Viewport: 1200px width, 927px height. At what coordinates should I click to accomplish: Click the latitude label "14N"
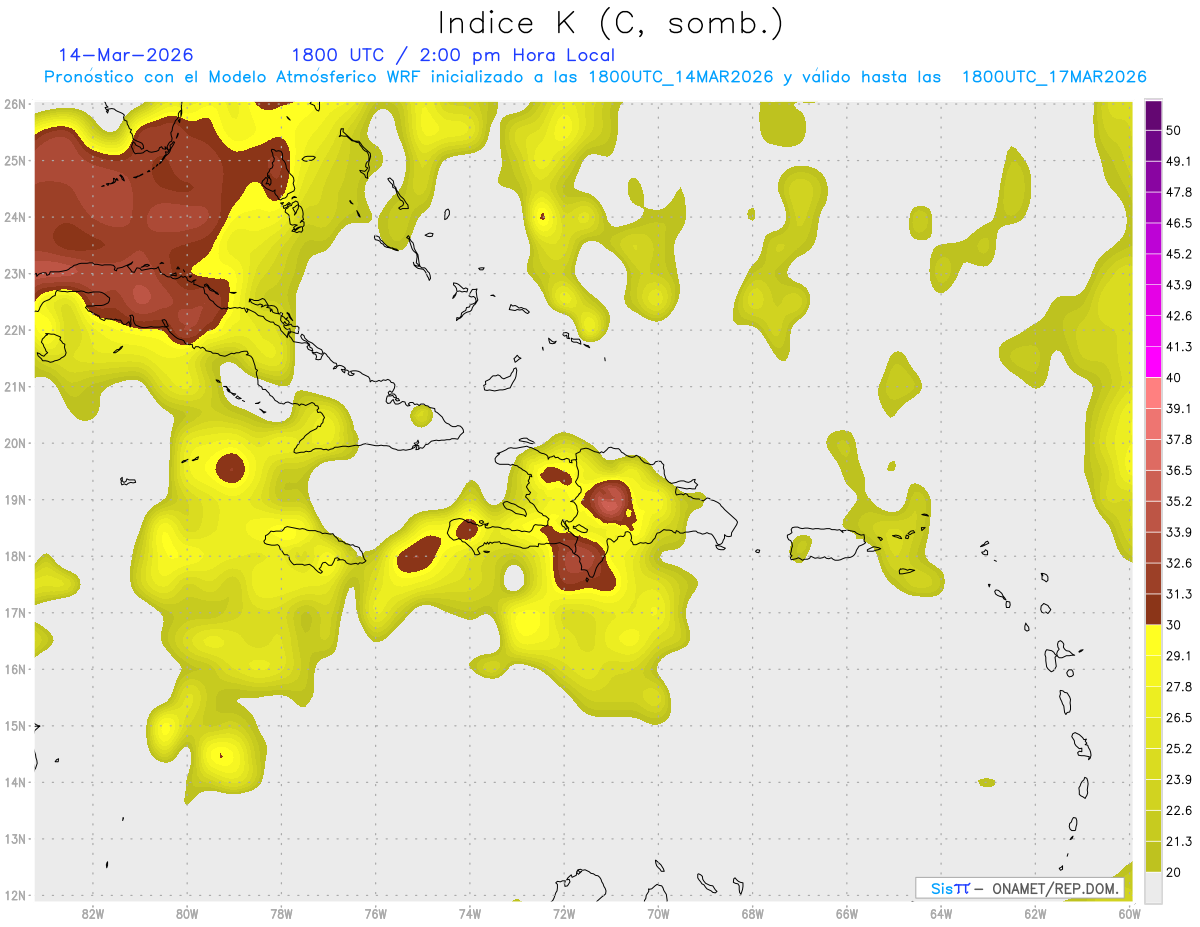pyautogui.click(x=14, y=782)
